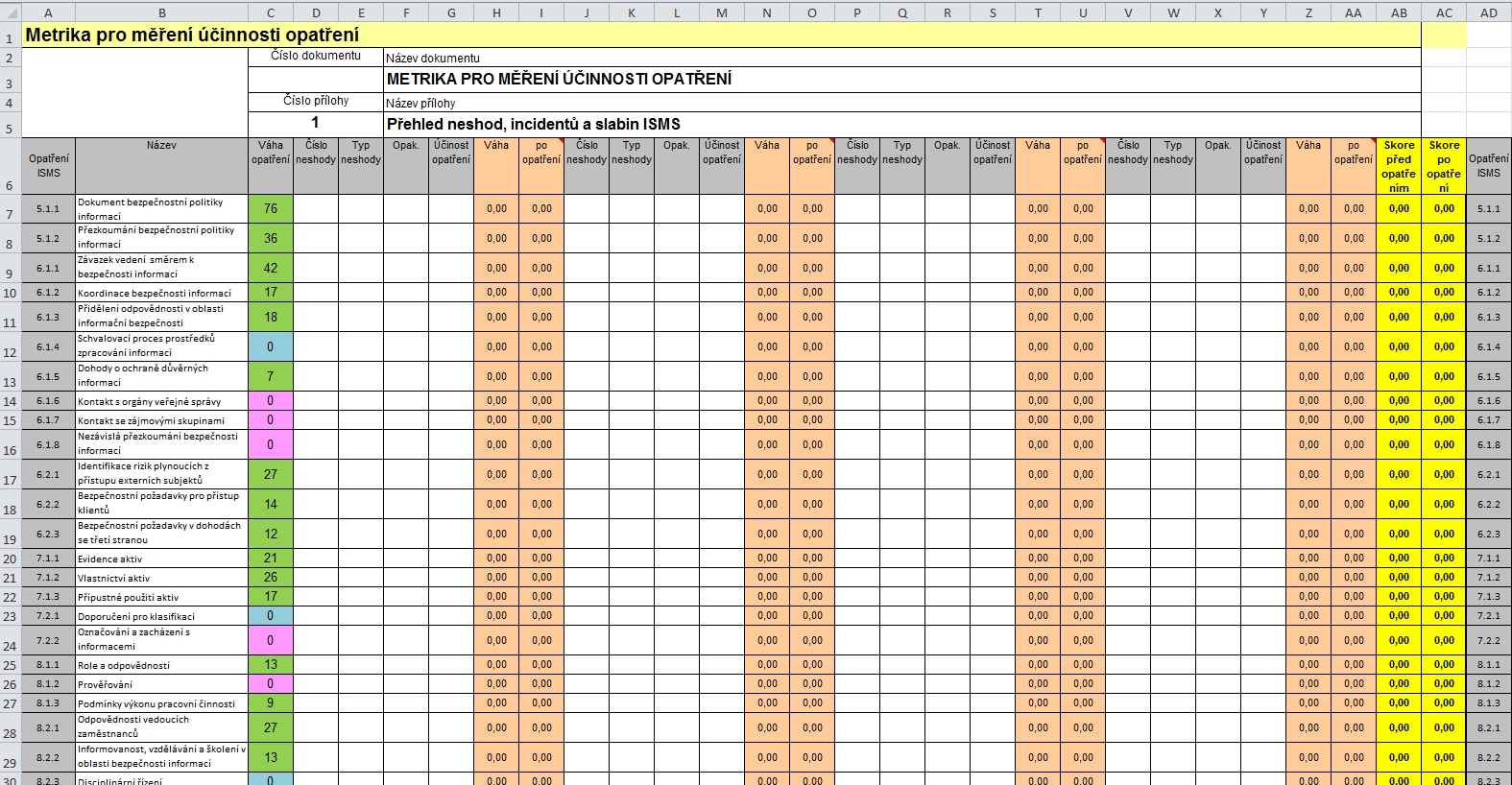Click blue weight cell 0 for 6.1.4
Image resolution: width=1512 pixels, height=785 pixels.
click(271, 347)
